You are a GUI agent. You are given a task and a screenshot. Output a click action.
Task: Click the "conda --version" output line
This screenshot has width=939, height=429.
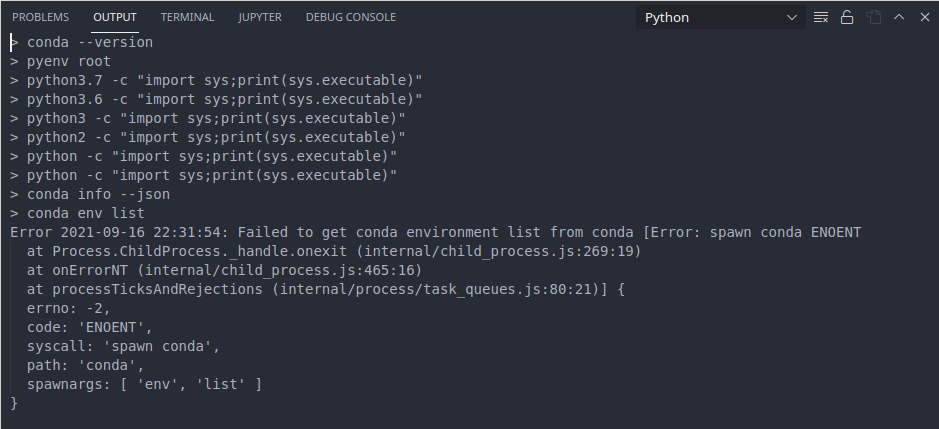(x=89, y=42)
